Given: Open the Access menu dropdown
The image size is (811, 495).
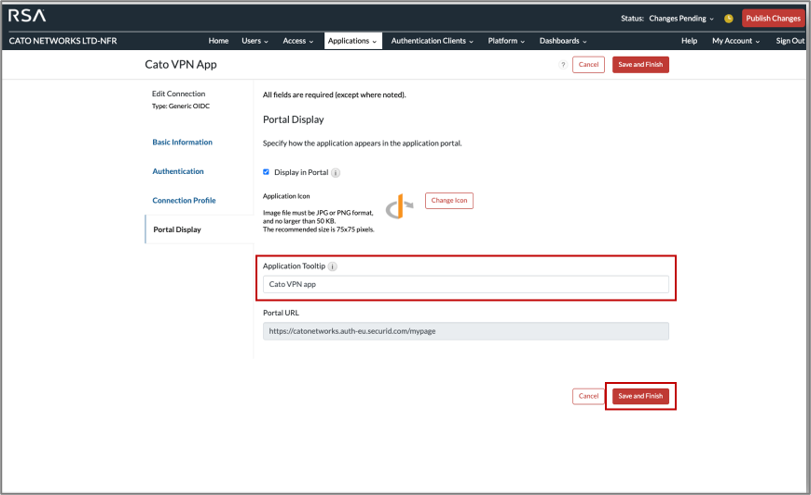Looking at the screenshot, I should pyautogui.click(x=298, y=41).
